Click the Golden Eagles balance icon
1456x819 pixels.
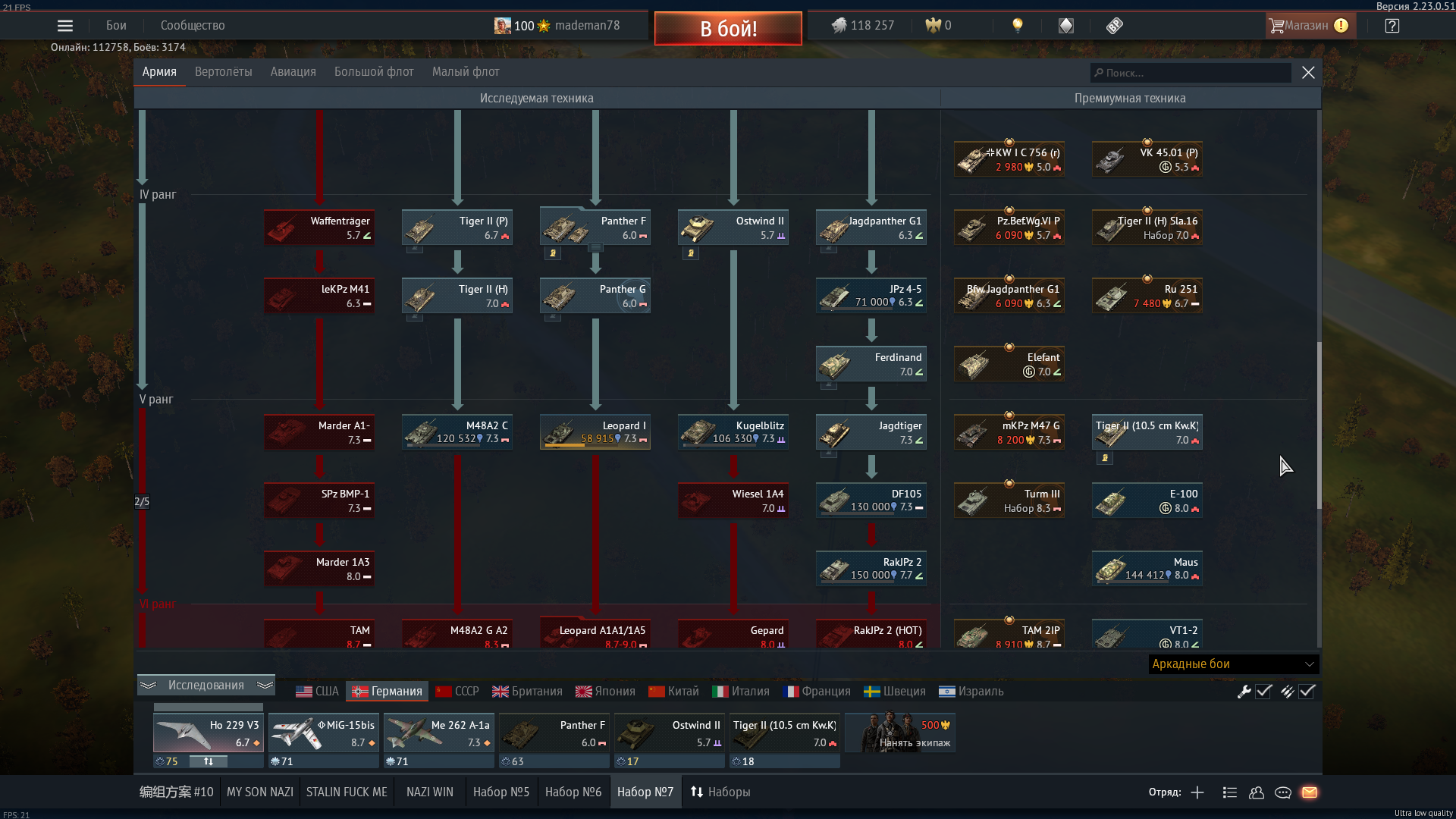pyautogui.click(x=933, y=26)
